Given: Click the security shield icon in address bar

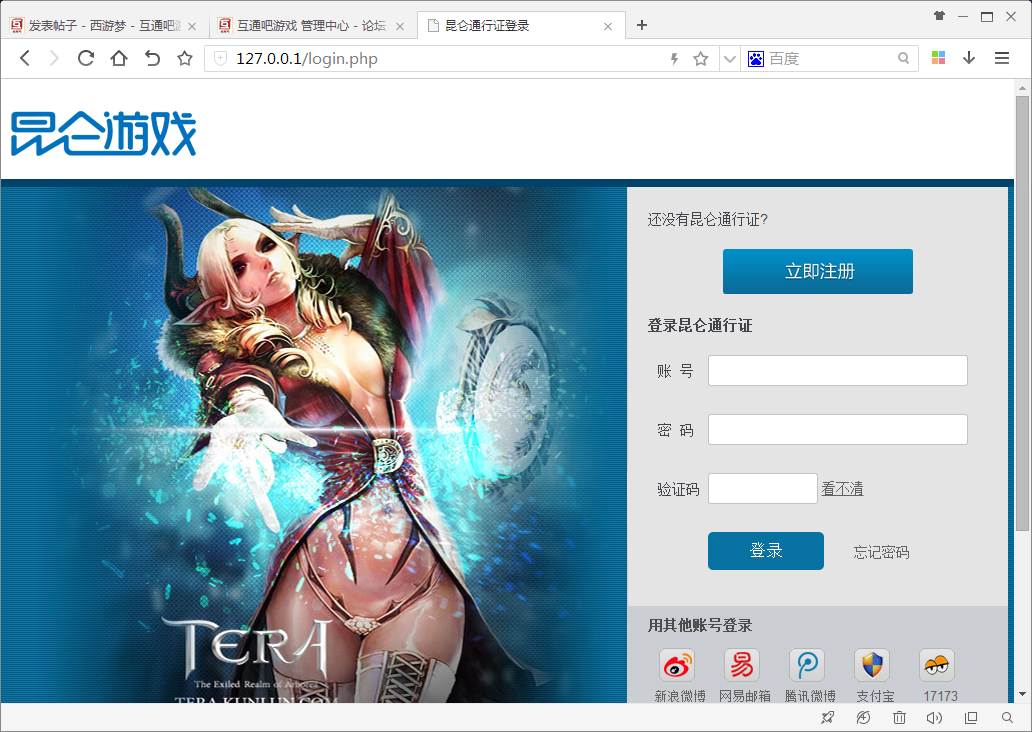Looking at the screenshot, I should (x=220, y=59).
